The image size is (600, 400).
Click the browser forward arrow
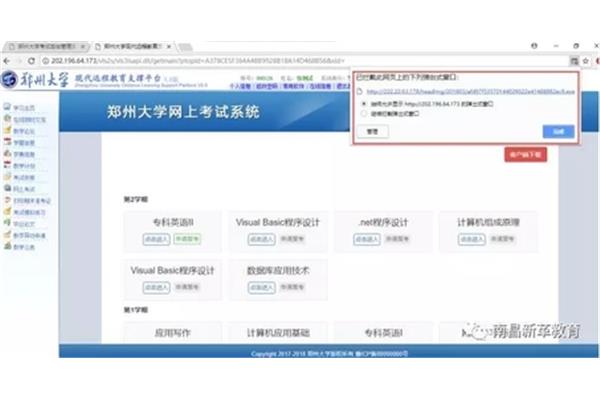(19, 61)
